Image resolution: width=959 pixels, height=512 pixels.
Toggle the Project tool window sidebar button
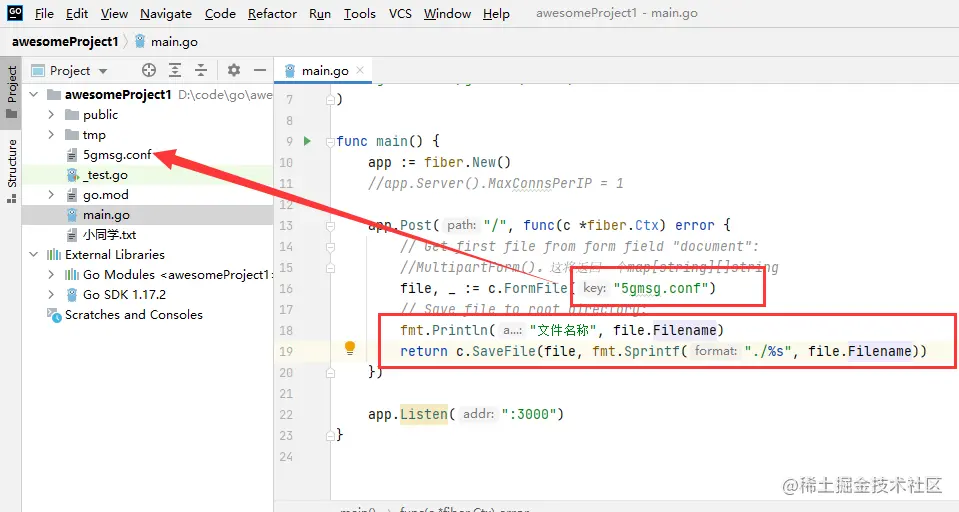click(x=12, y=92)
